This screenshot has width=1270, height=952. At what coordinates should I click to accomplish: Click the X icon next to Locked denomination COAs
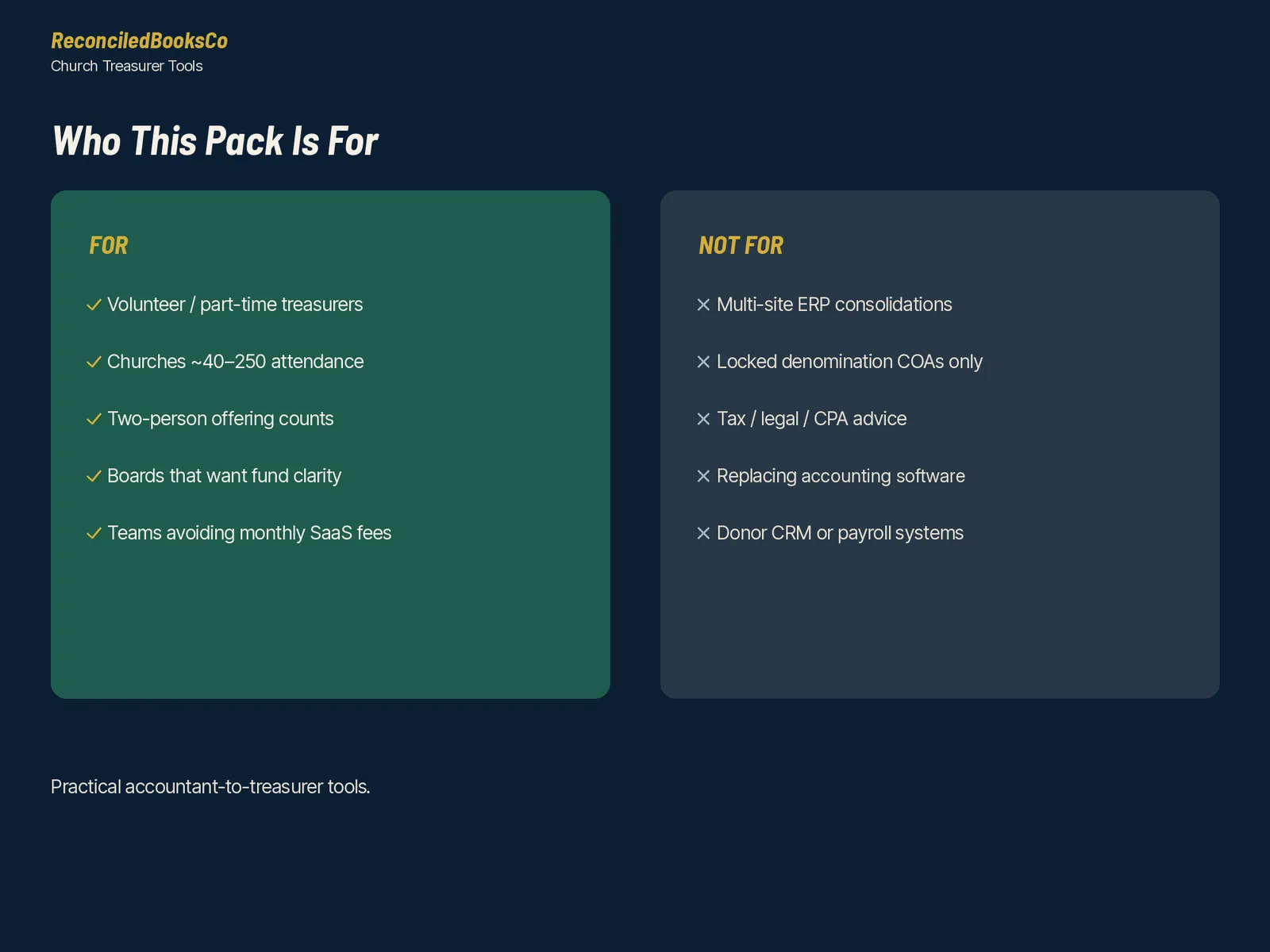tap(703, 362)
